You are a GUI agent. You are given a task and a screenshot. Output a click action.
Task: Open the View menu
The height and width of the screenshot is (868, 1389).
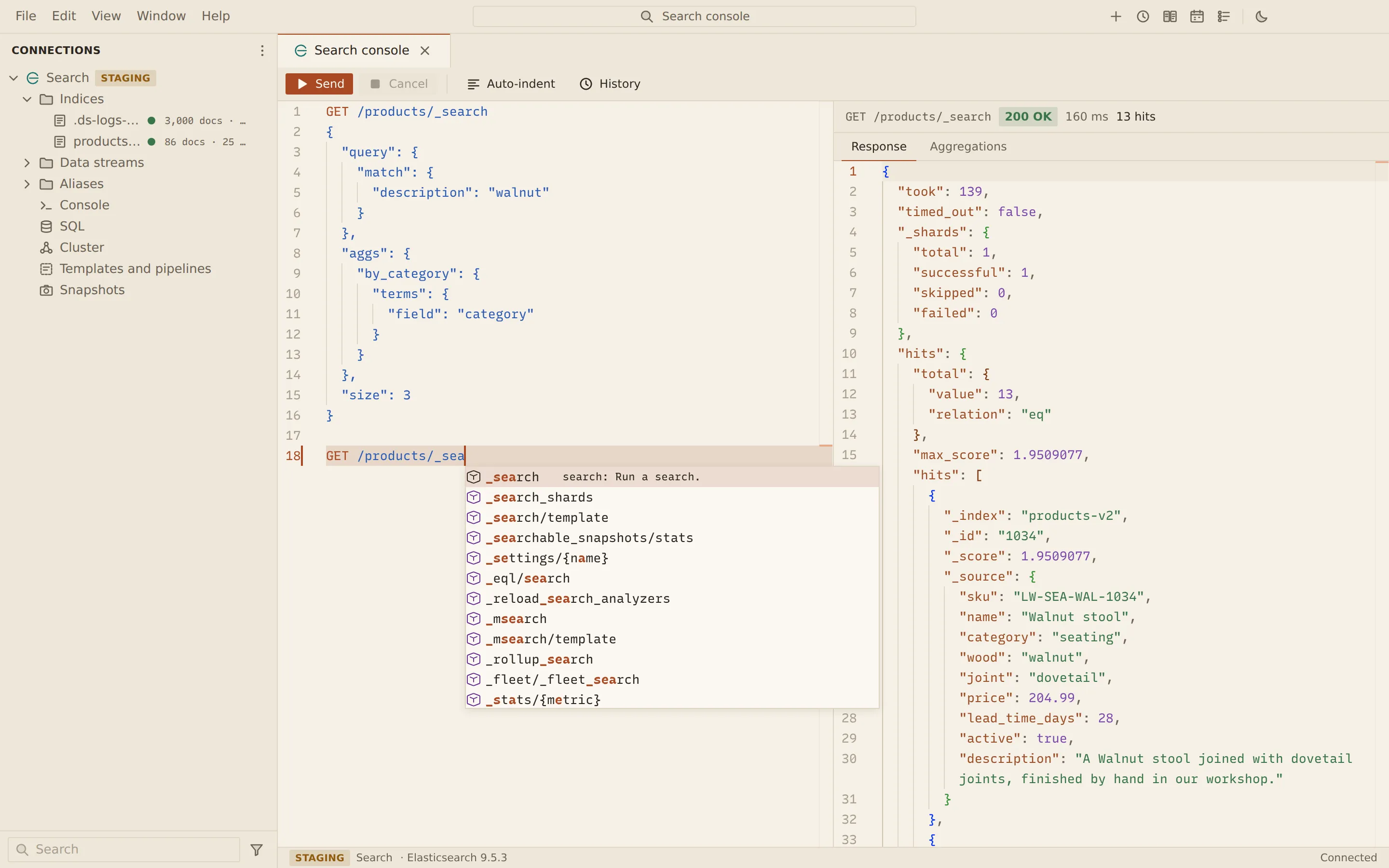click(106, 16)
